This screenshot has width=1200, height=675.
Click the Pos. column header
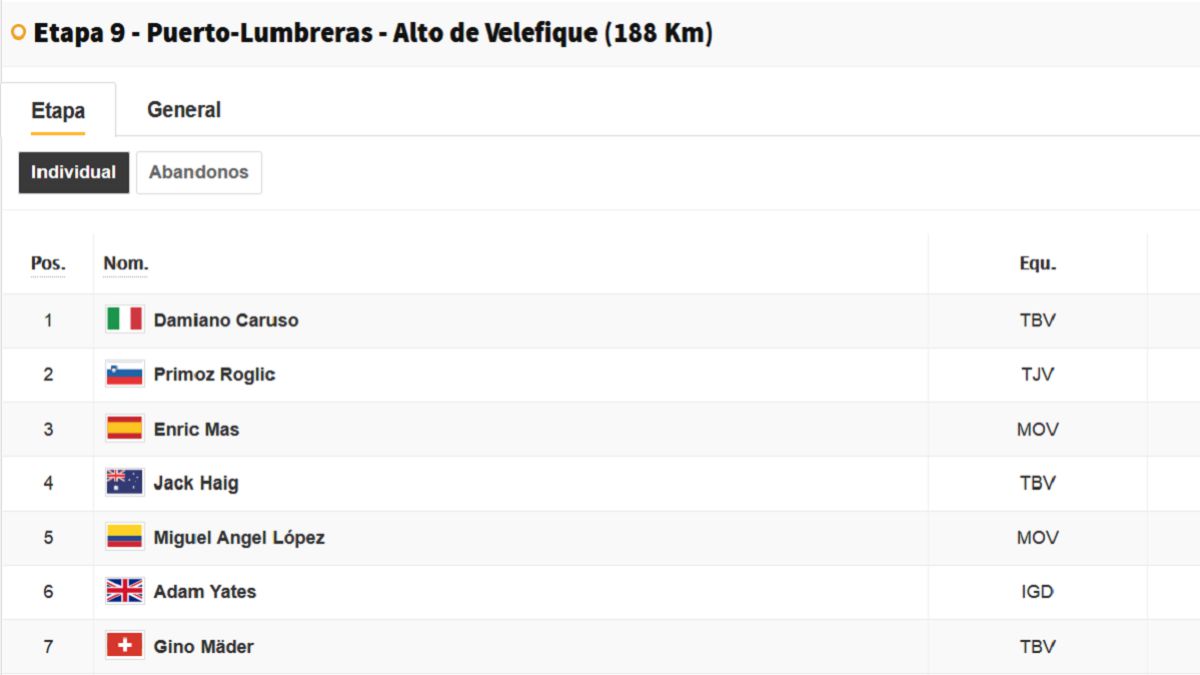48,264
